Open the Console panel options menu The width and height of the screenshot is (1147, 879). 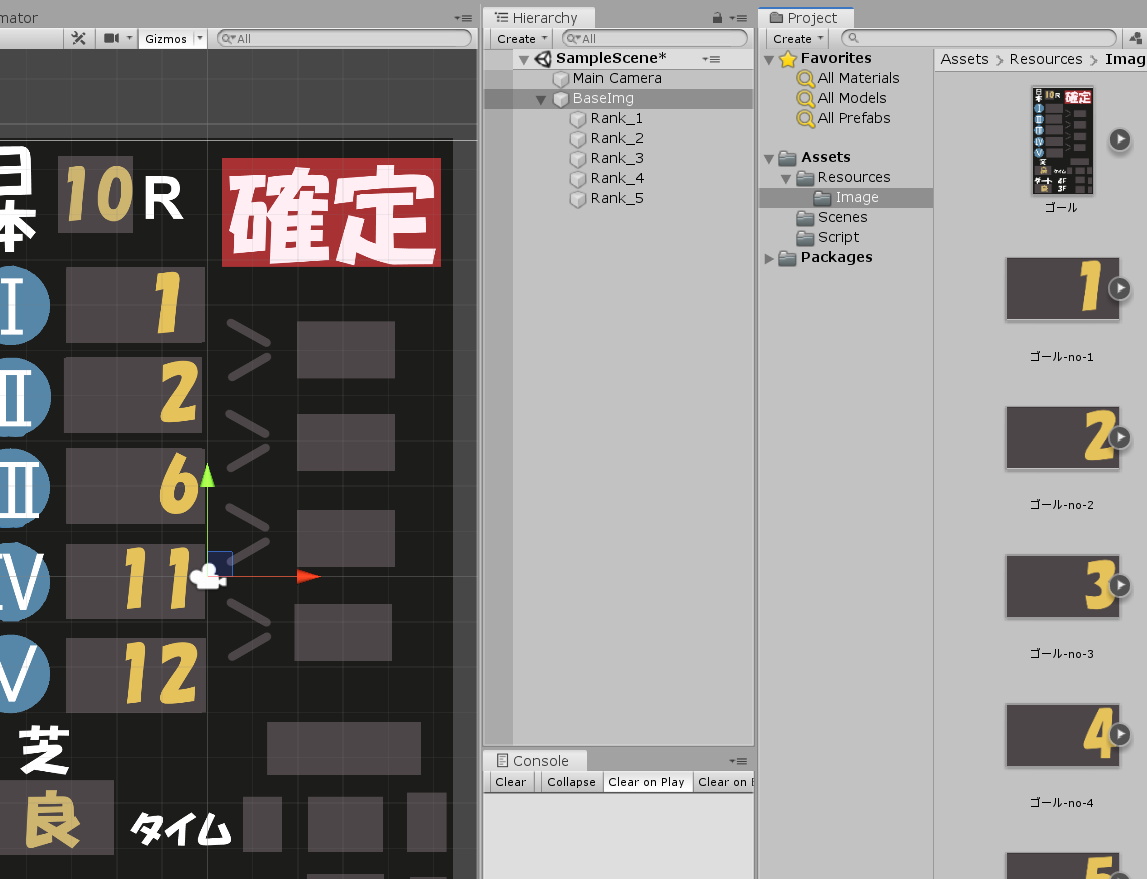[738, 761]
